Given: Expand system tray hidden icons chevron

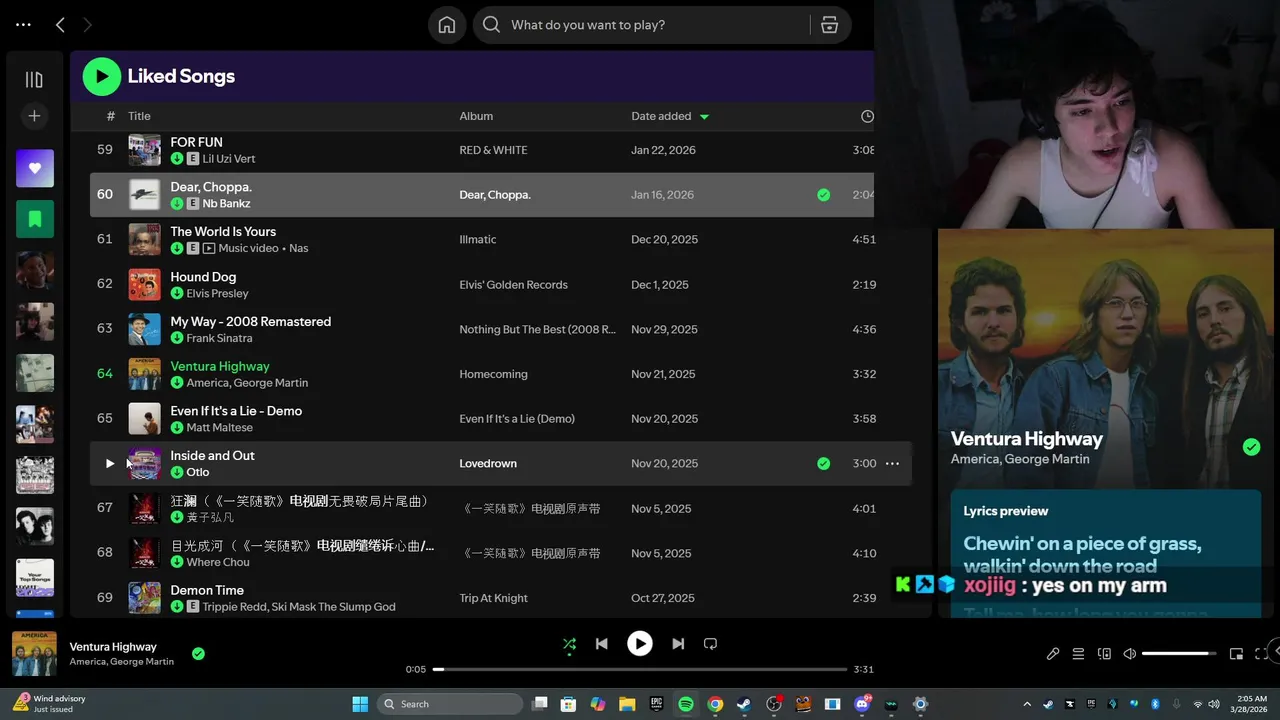Looking at the screenshot, I should [x=1027, y=704].
